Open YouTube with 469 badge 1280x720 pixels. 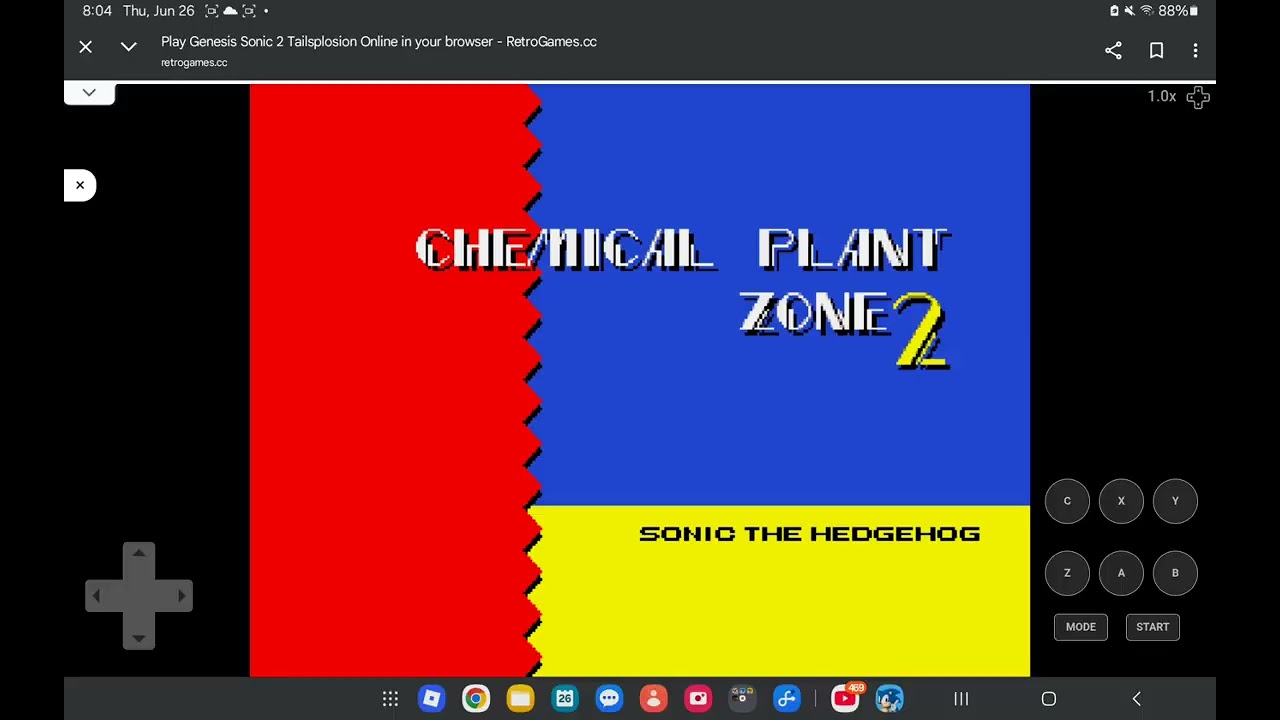tap(846, 697)
